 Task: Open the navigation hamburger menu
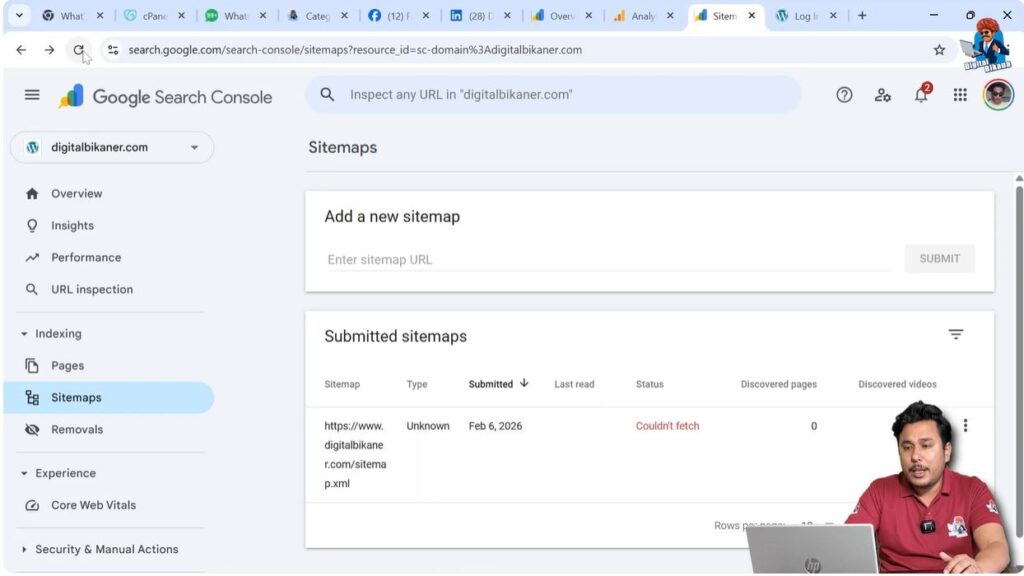(x=31, y=94)
